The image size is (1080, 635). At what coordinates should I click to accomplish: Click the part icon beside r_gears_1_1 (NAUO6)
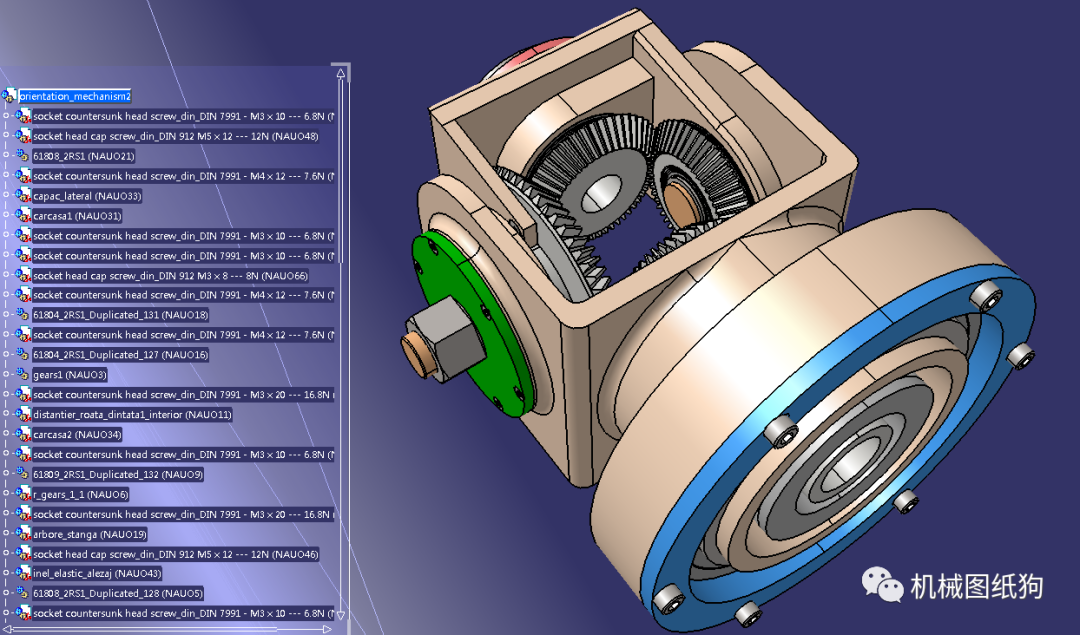click(x=23, y=494)
